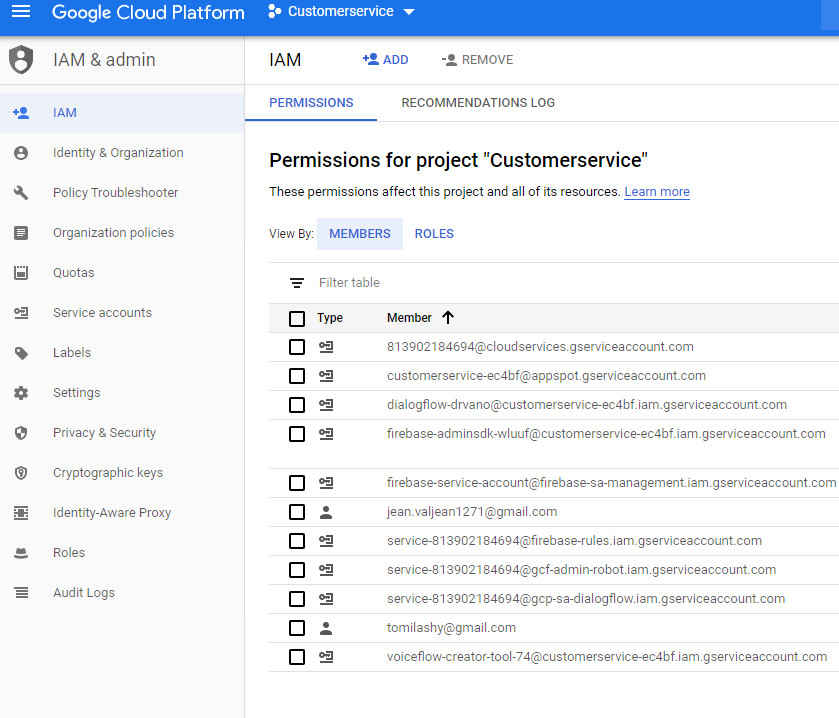Image resolution: width=839 pixels, height=718 pixels.
Task: Click the ADD member button
Action: [385, 59]
